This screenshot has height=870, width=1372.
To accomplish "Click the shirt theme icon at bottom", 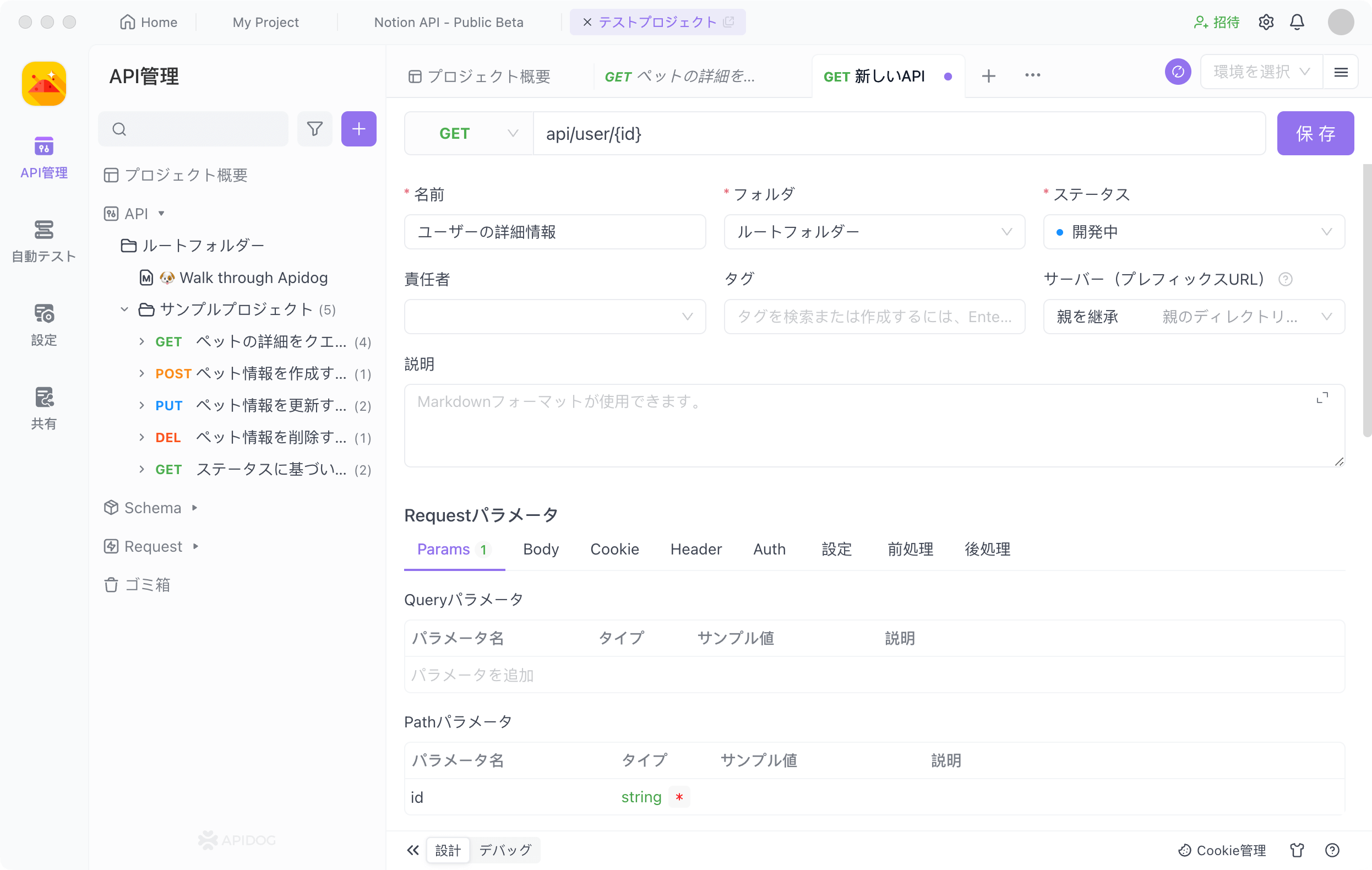I will [1297, 850].
